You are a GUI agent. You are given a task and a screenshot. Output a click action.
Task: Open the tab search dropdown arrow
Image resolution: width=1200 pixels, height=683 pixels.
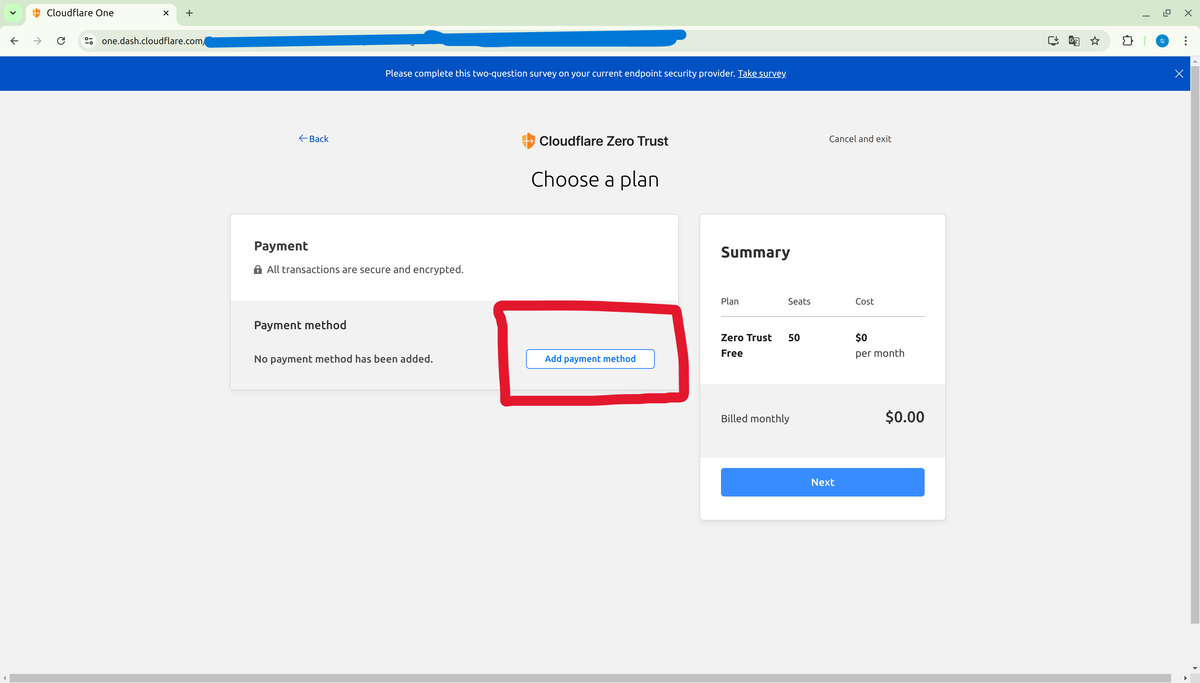pos(12,13)
